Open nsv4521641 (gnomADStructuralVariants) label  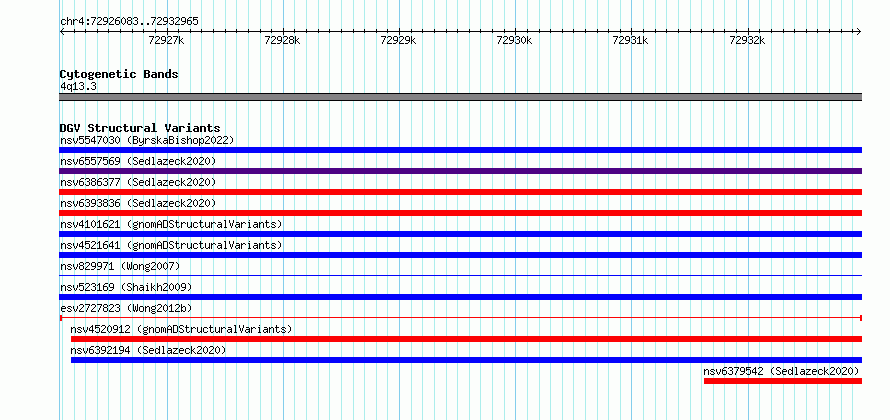coord(171,245)
